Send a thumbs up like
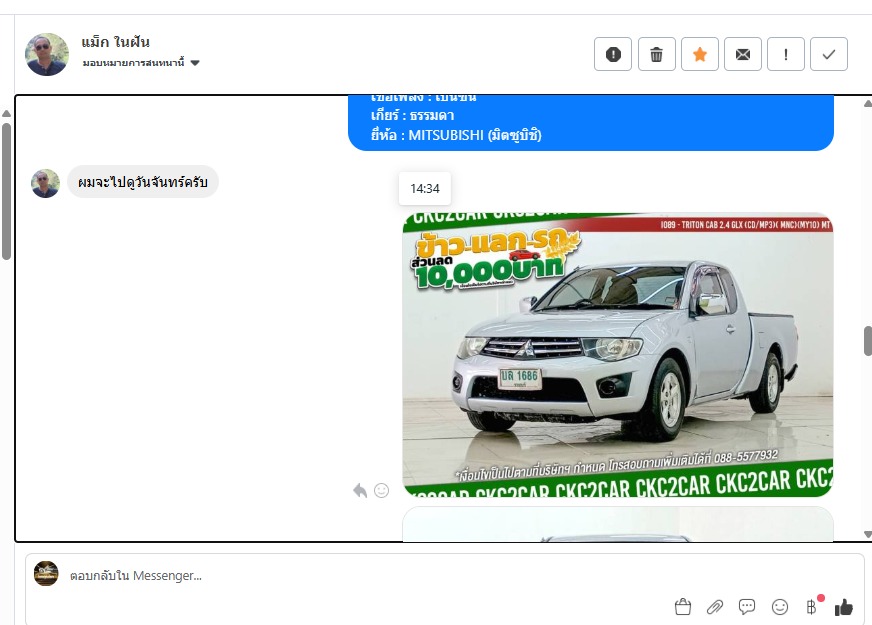872x625 pixels. [844, 607]
